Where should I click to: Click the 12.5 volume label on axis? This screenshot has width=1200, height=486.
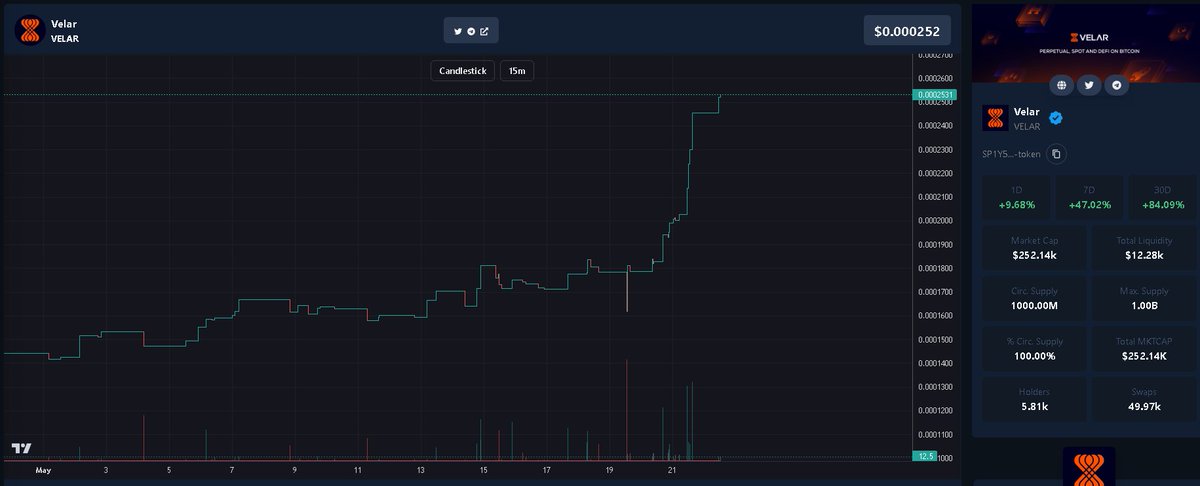pos(926,456)
